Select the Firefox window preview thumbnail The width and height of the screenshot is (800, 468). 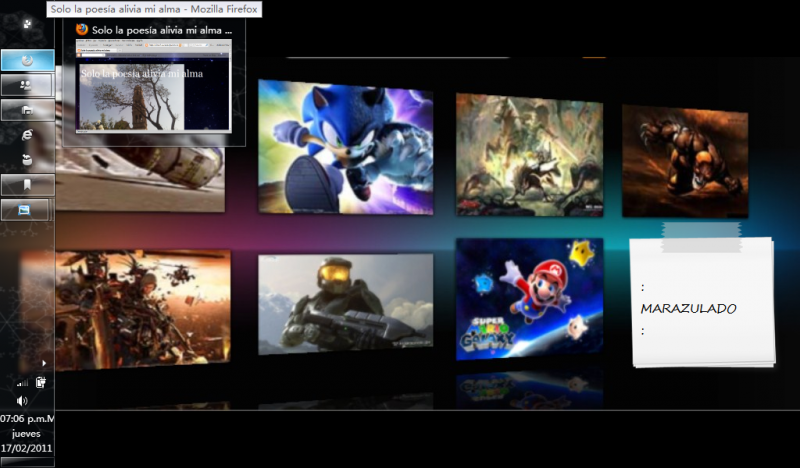pos(154,86)
